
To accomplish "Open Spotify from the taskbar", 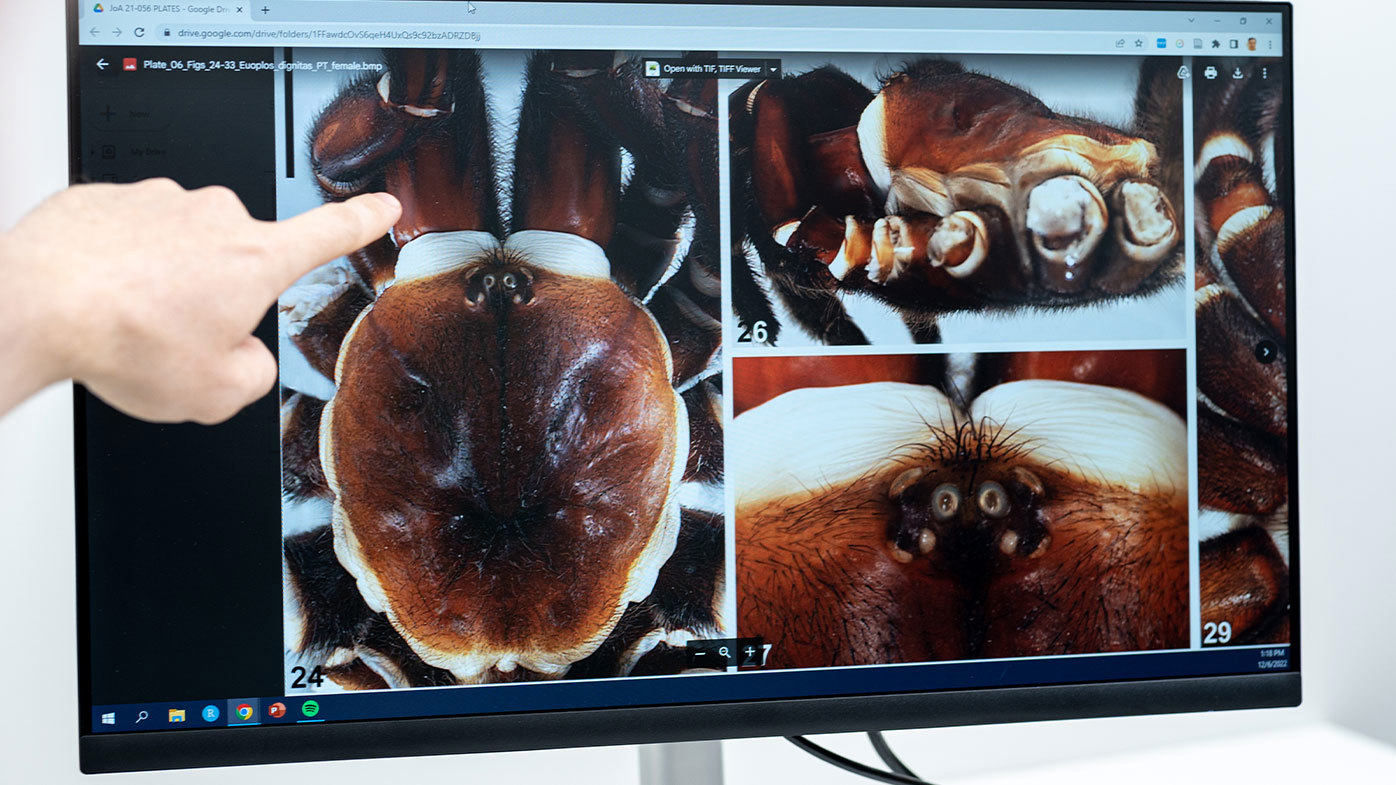I will pos(310,708).
